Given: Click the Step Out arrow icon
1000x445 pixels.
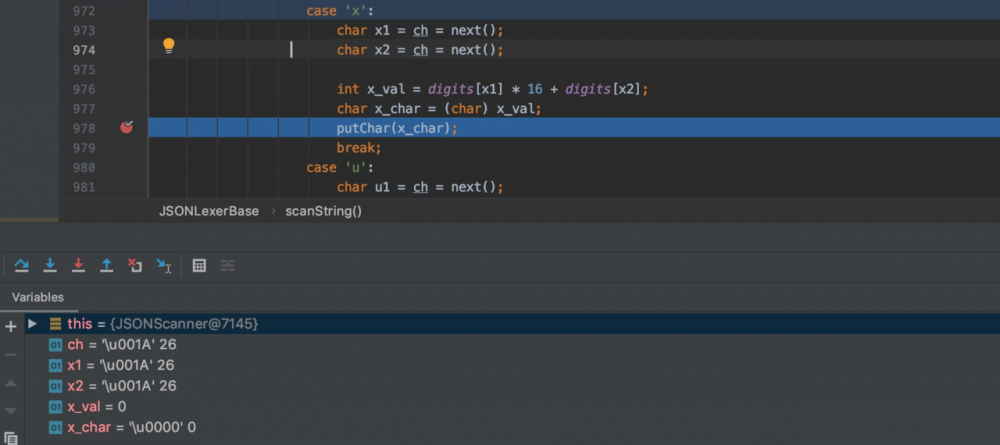Looking at the screenshot, I should coord(107,265).
